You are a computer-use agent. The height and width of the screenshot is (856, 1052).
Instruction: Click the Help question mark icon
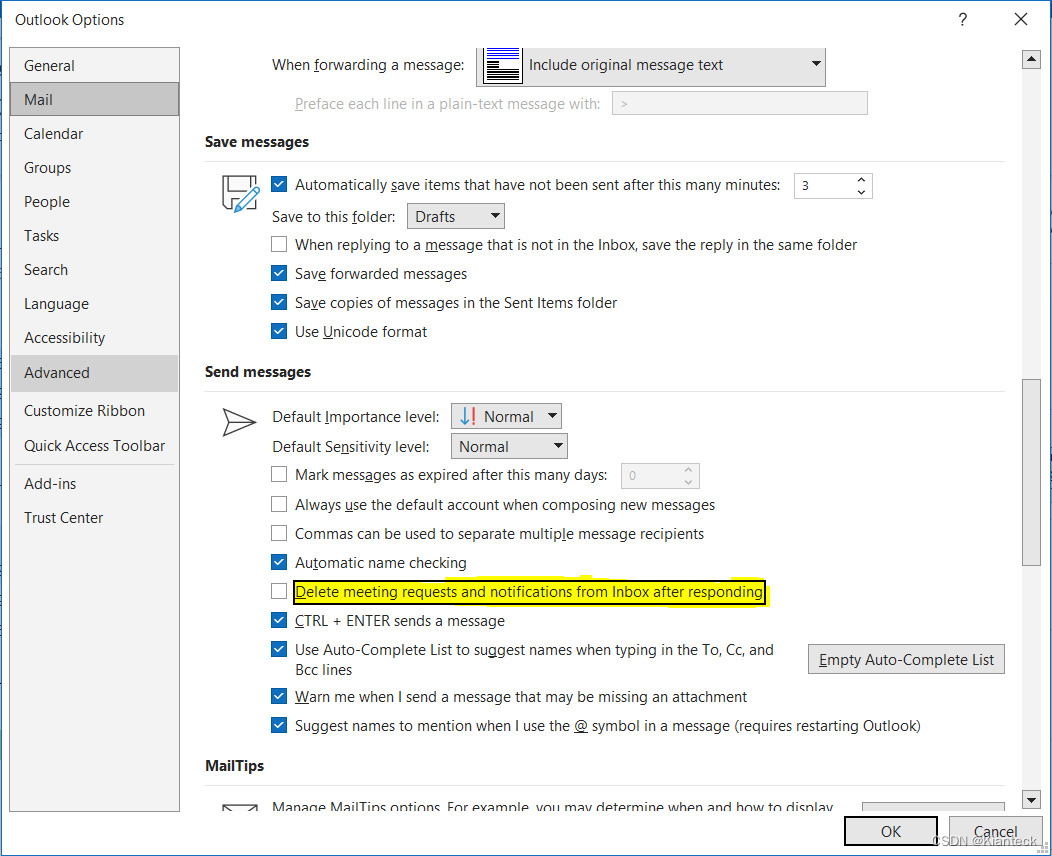tap(963, 19)
